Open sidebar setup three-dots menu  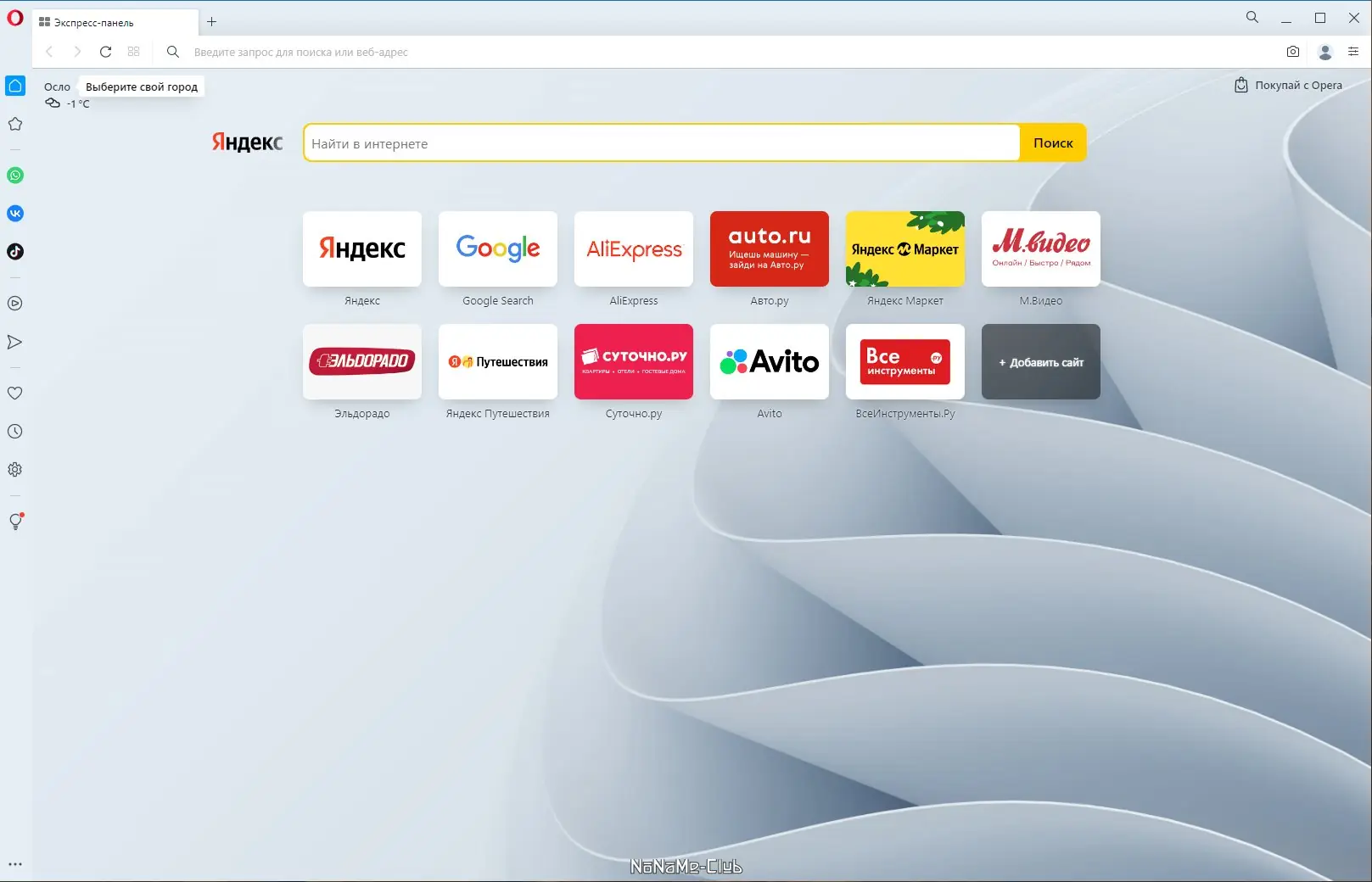coord(15,864)
